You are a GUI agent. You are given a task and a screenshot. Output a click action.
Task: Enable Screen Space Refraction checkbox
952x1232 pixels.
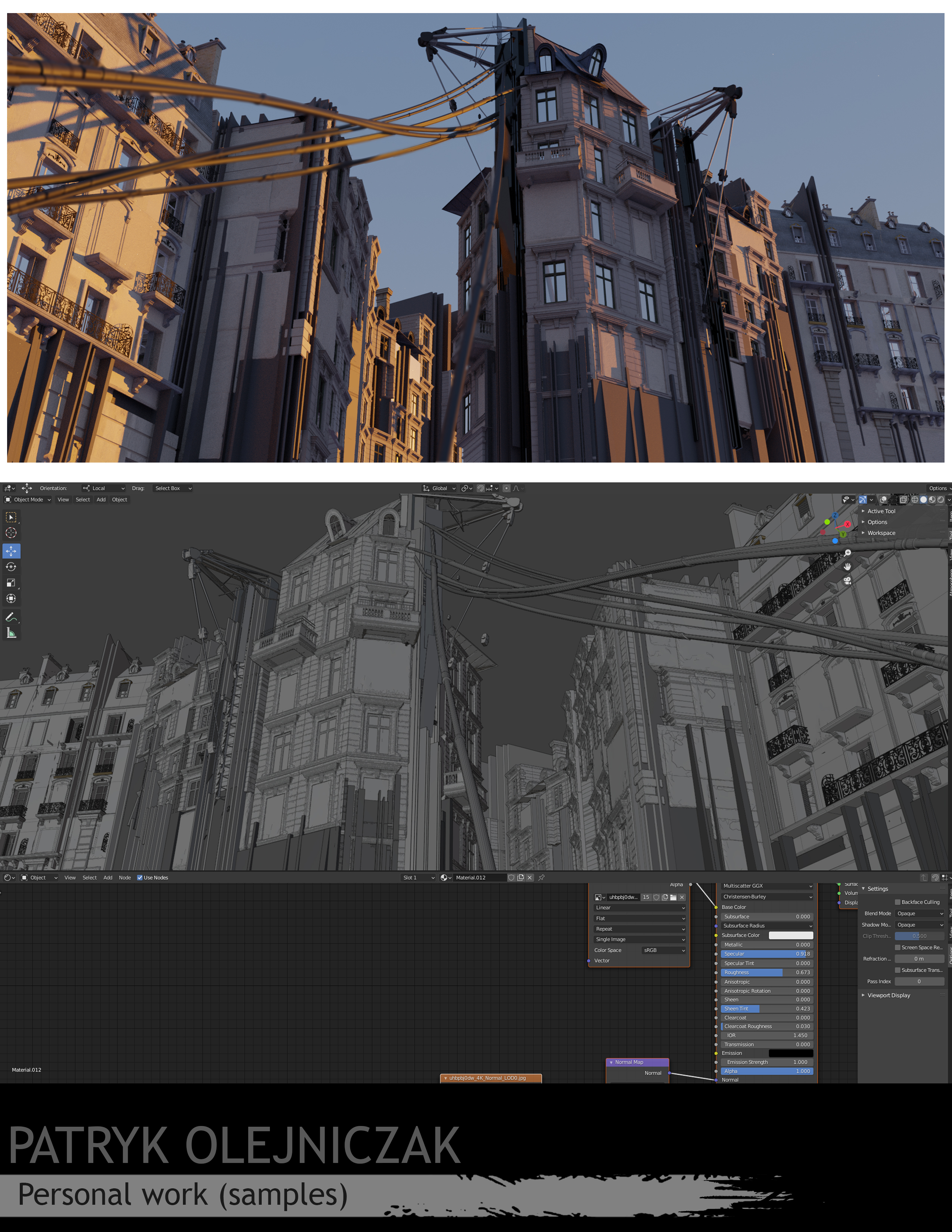[x=897, y=947]
